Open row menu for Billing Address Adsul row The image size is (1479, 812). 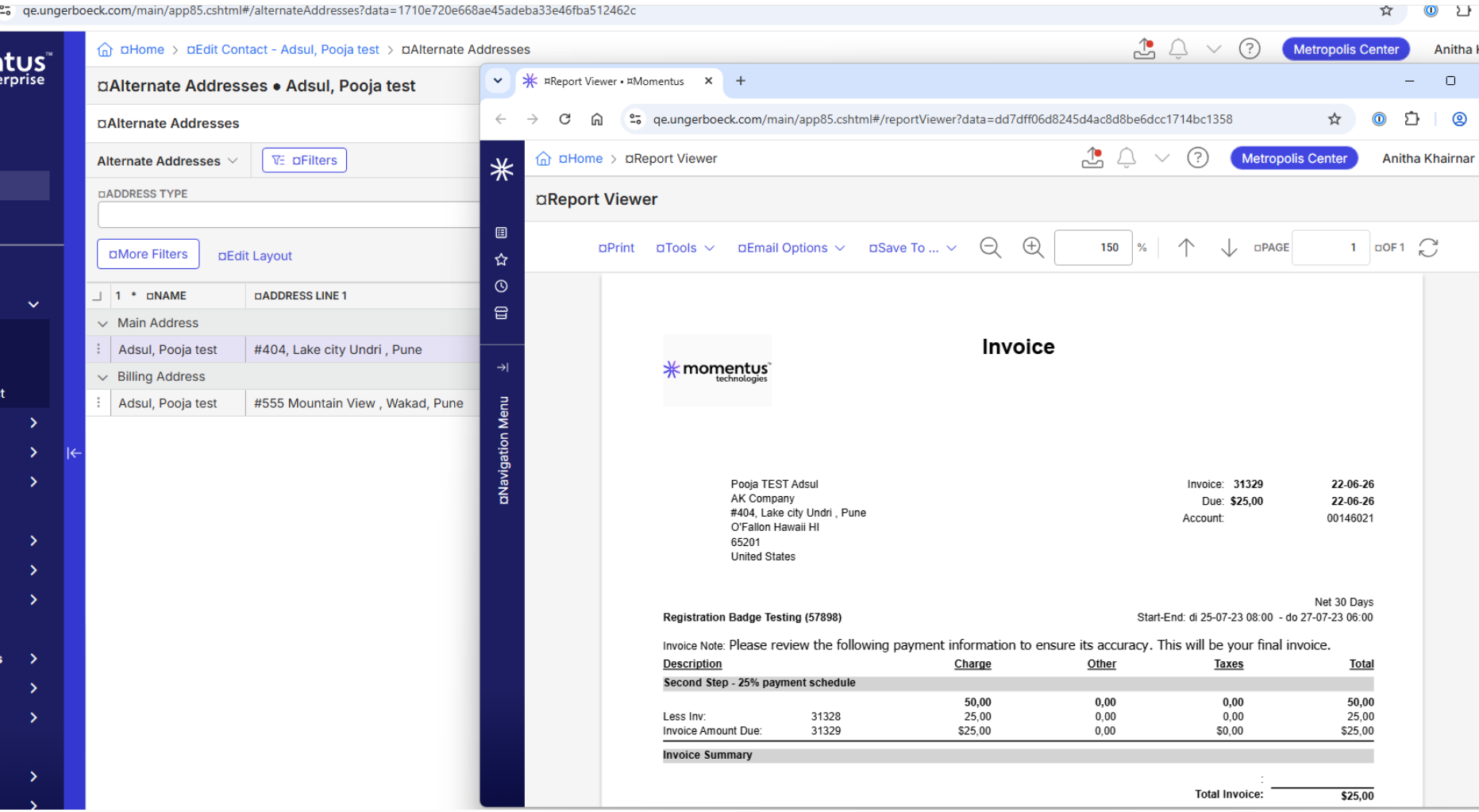(x=98, y=403)
